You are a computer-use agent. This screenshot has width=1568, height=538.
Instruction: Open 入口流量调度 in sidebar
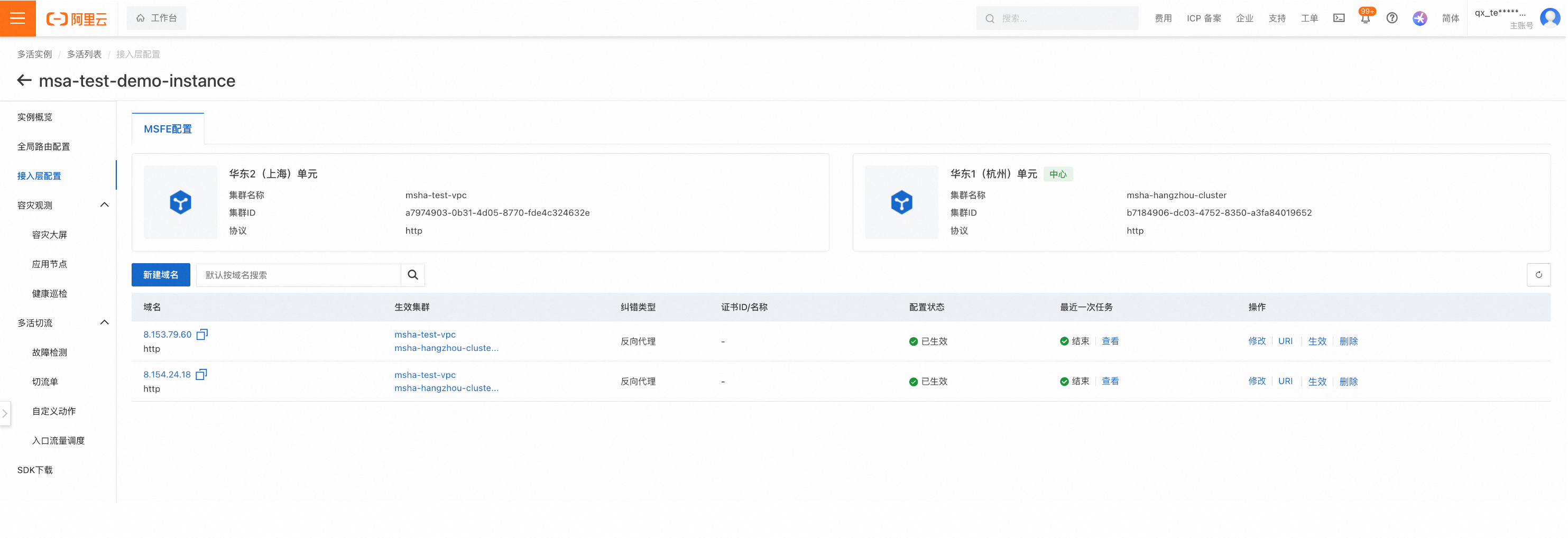[x=58, y=441]
